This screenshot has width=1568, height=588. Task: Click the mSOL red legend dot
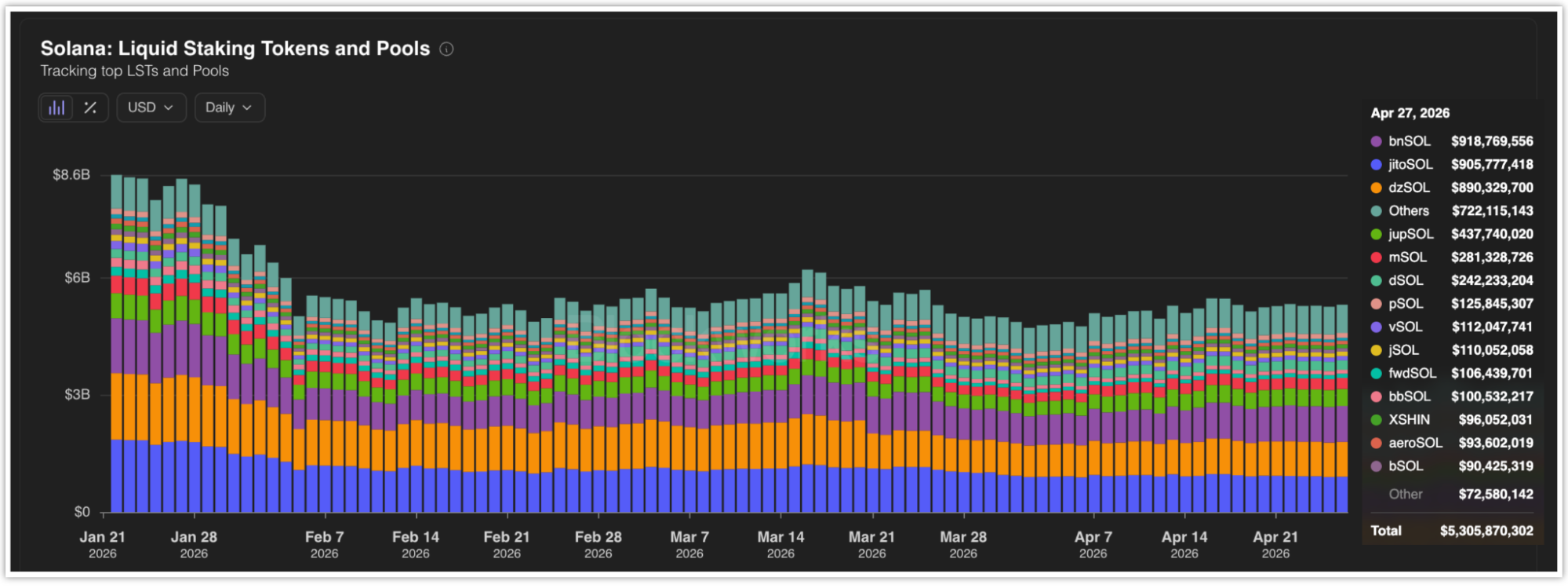click(1376, 257)
